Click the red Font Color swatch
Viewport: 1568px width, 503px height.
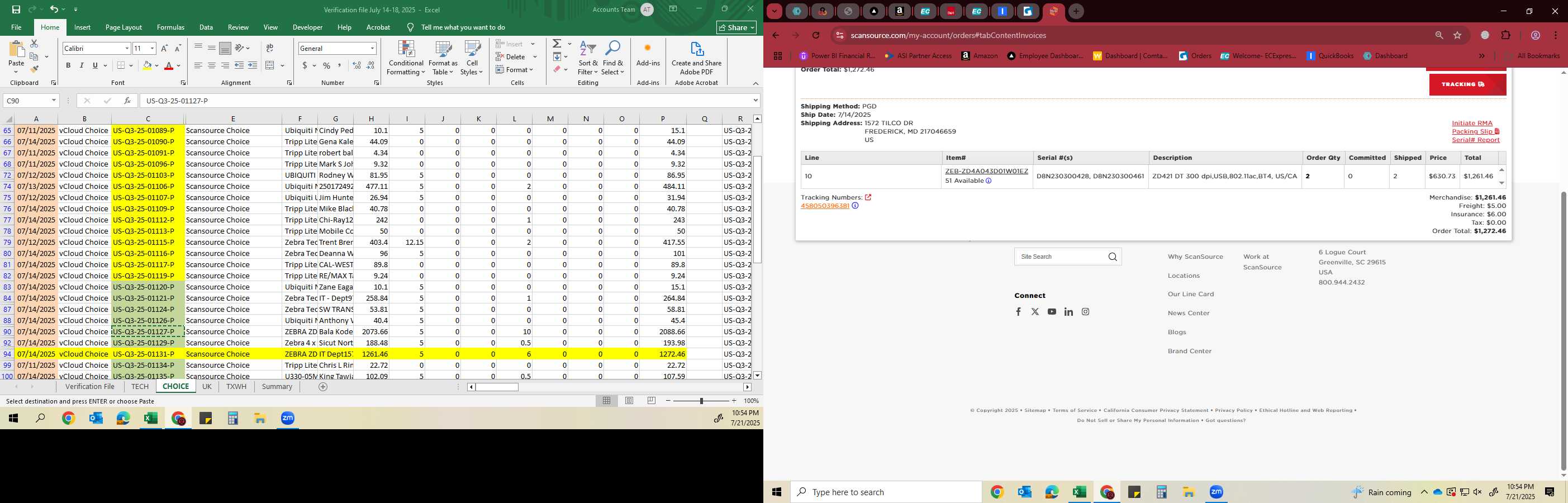pyautogui.click(x=169, y=65)
